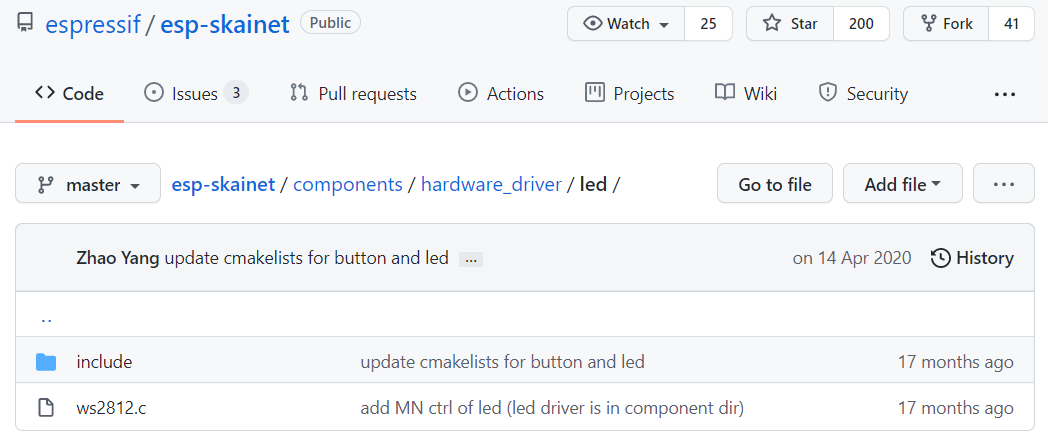Click the repository book icon
The width and height of the screenshot is (1048, 437).
[26, 23]
